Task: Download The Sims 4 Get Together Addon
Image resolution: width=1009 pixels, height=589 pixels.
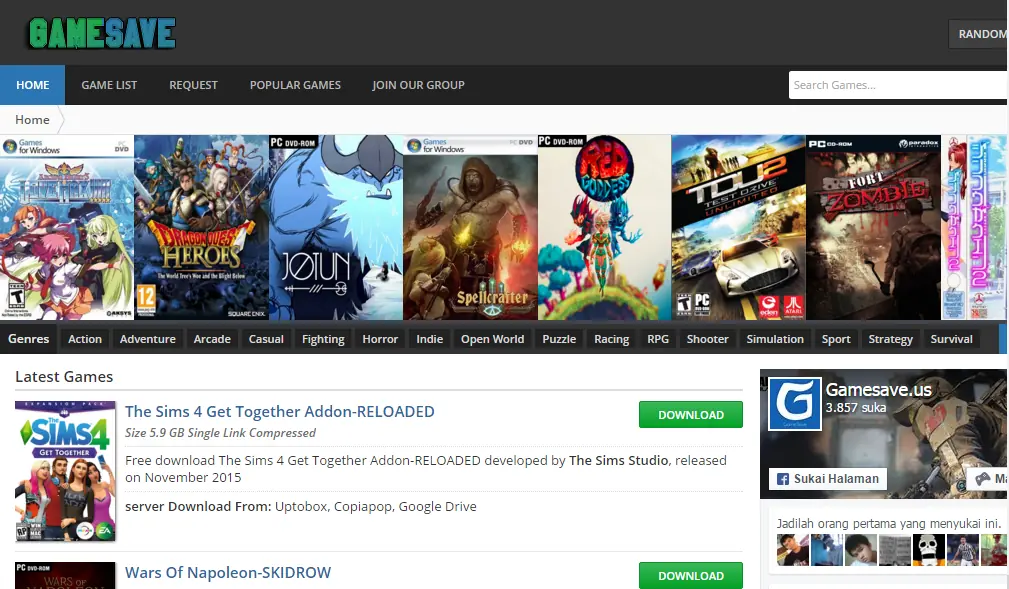Action: [x=690, y=415]
